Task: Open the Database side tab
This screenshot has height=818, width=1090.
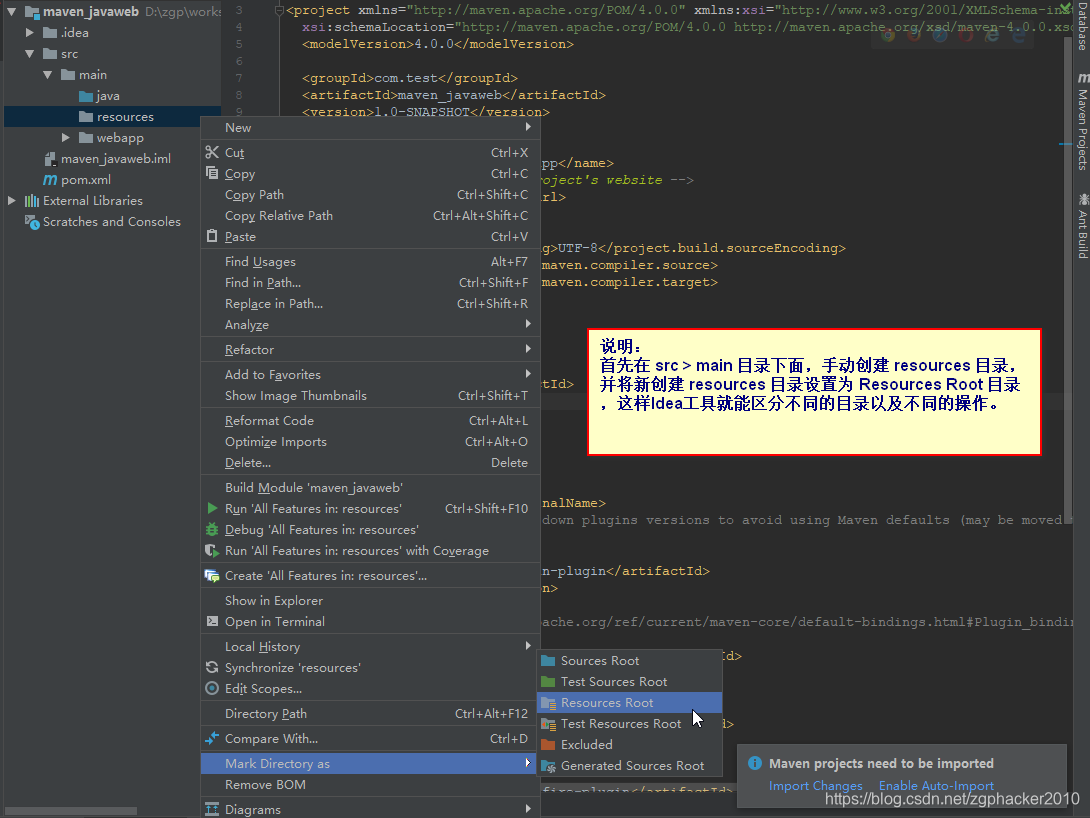Action: pos(1082,26)
